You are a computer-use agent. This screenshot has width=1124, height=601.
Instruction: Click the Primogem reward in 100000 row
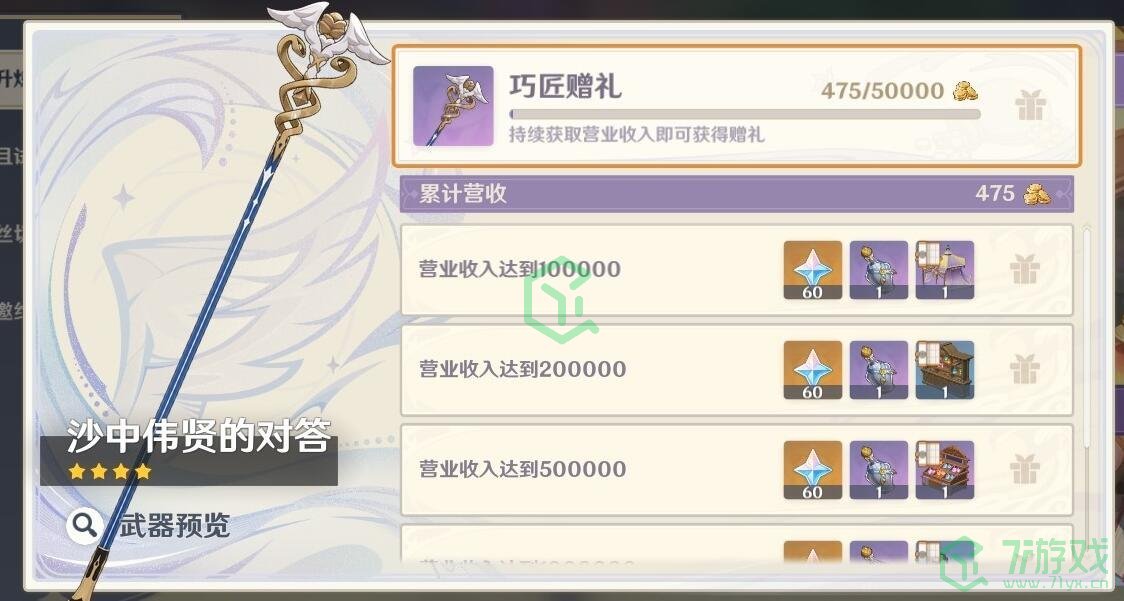[812, 270]
